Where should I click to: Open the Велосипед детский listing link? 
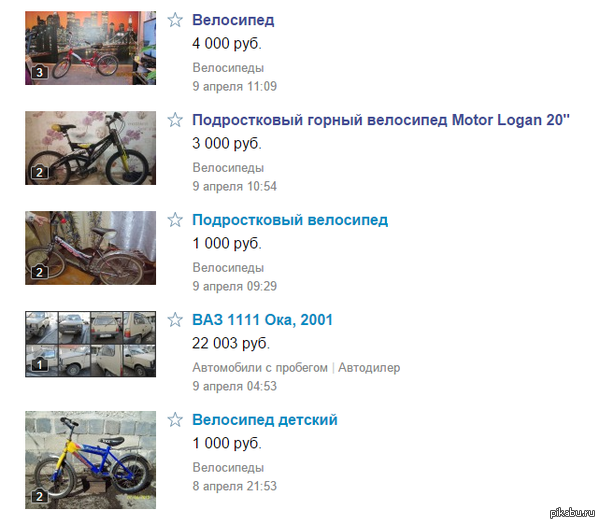click(265, 420)
